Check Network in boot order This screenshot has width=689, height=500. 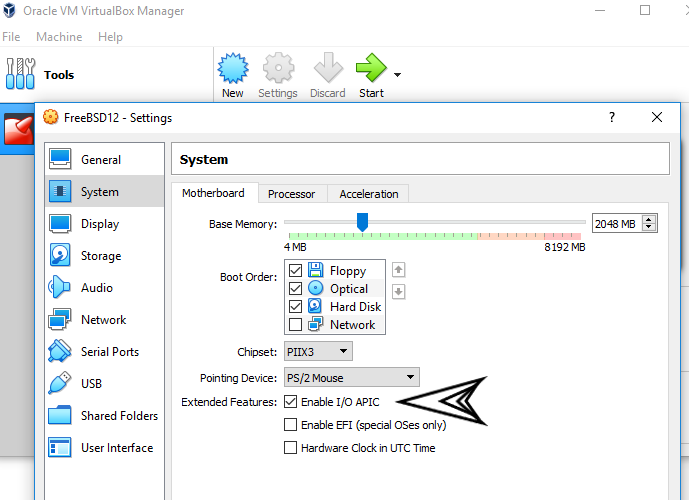[x=295, y=324]
